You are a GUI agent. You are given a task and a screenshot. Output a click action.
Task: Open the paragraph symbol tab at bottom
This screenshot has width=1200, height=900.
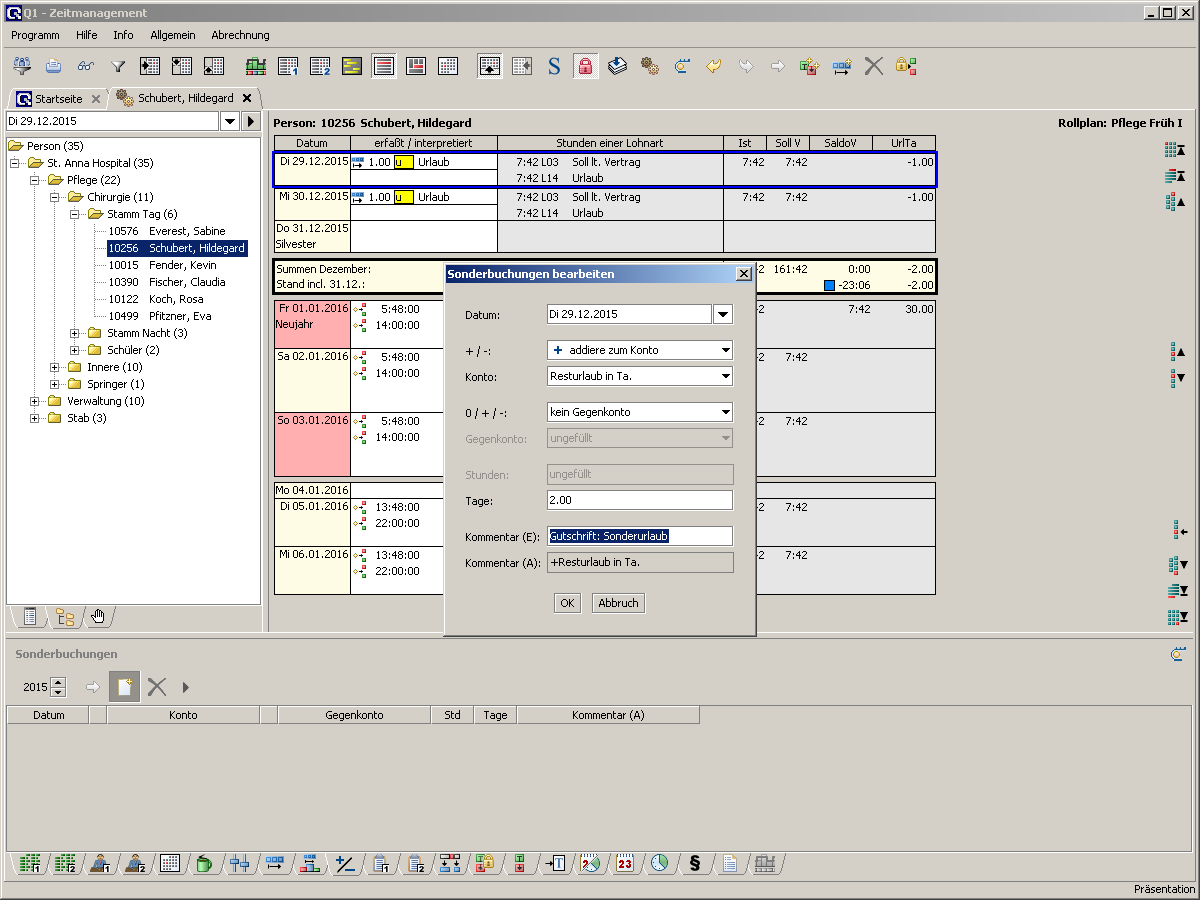click(x=694, y=863)
